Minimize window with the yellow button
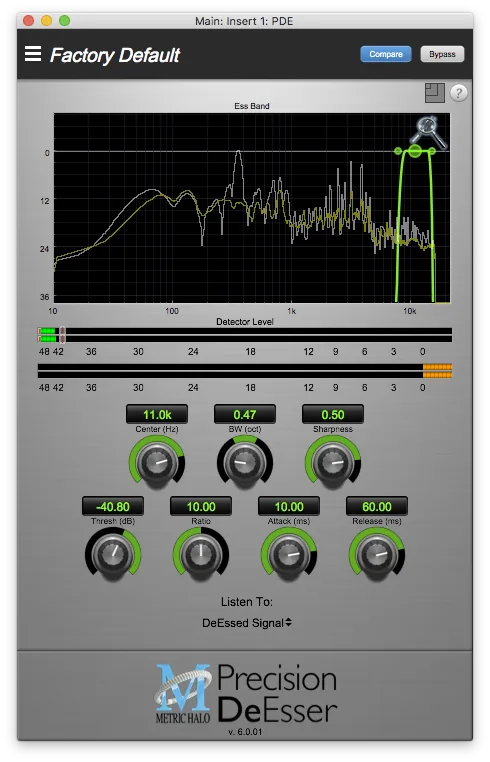This screenshot has height=762, width=490. point(46,20)
